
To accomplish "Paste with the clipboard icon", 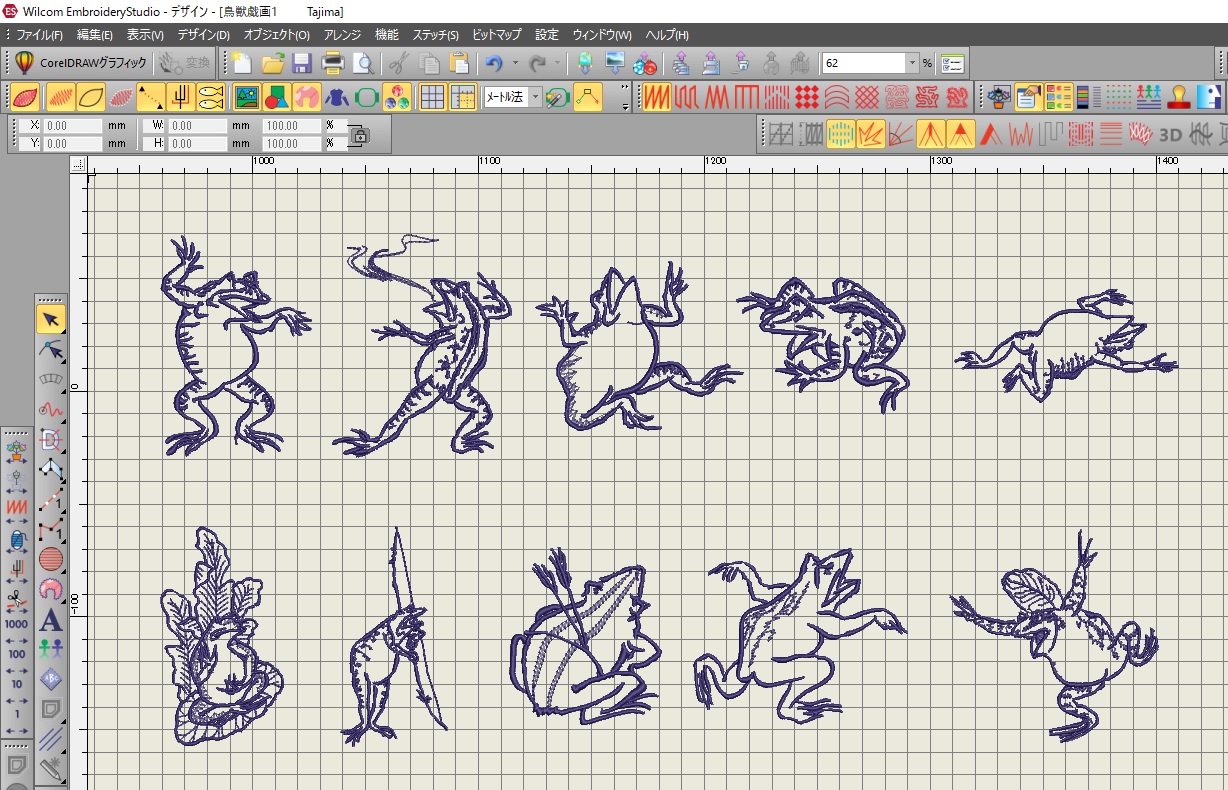I will pyautogui.click(x=458, y=64).
